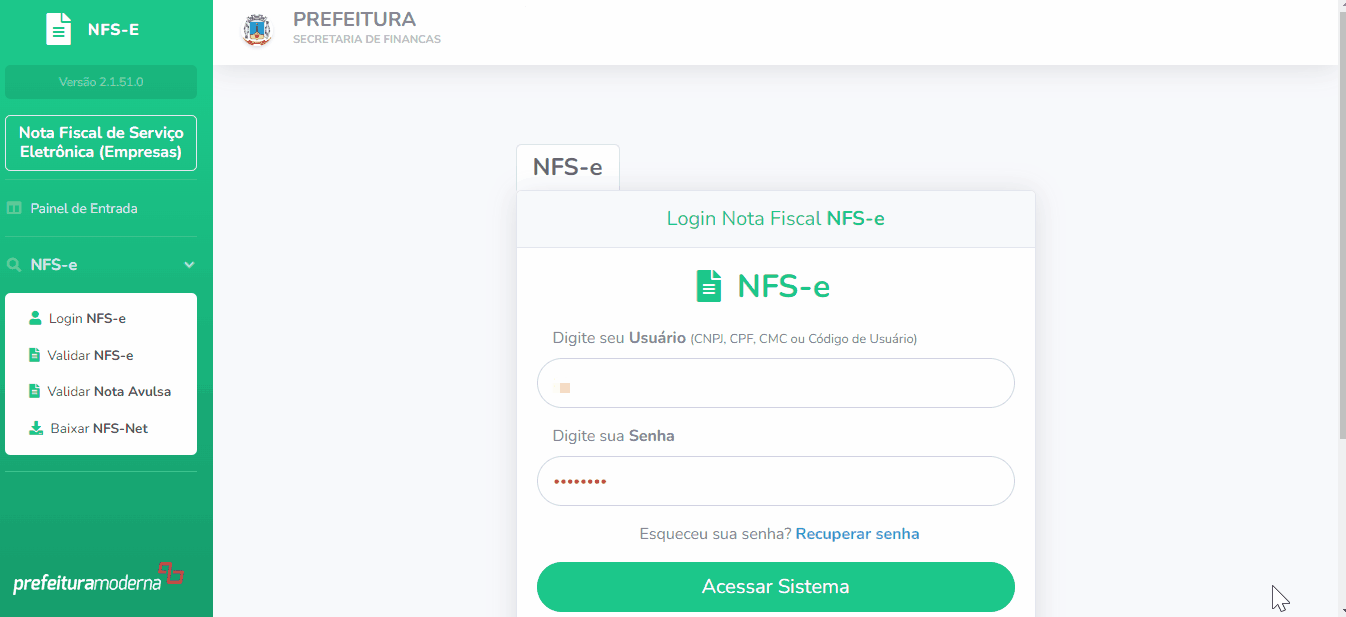Screen dimensions: 1346x617
Task: Follow the Recuperar senha link
Action: coord(857,534)
